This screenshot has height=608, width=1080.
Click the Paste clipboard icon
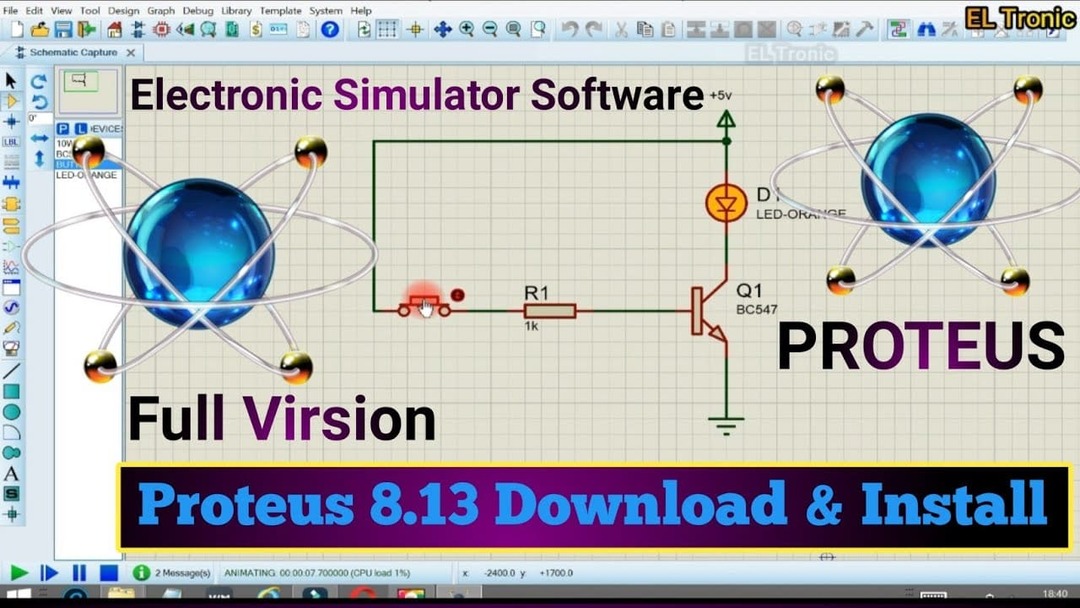click(x=668, y=30)
